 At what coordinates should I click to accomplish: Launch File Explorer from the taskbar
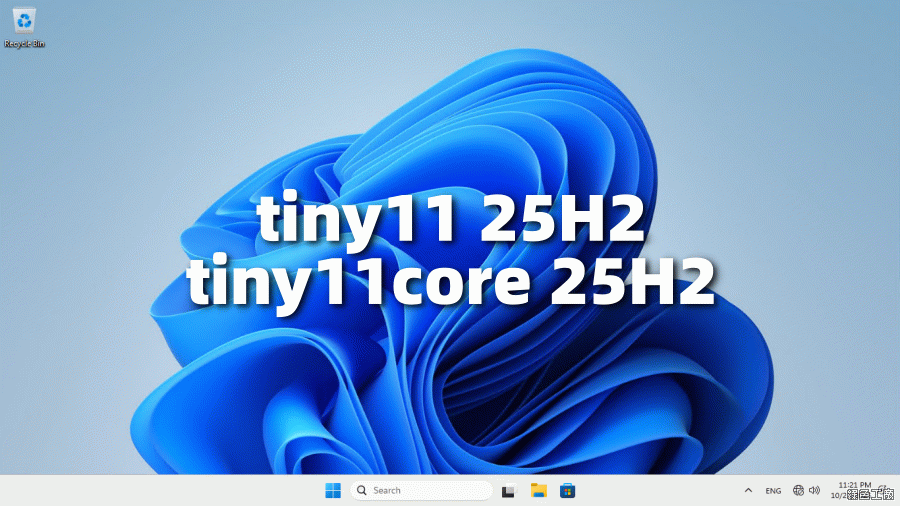tap(539, 490)
